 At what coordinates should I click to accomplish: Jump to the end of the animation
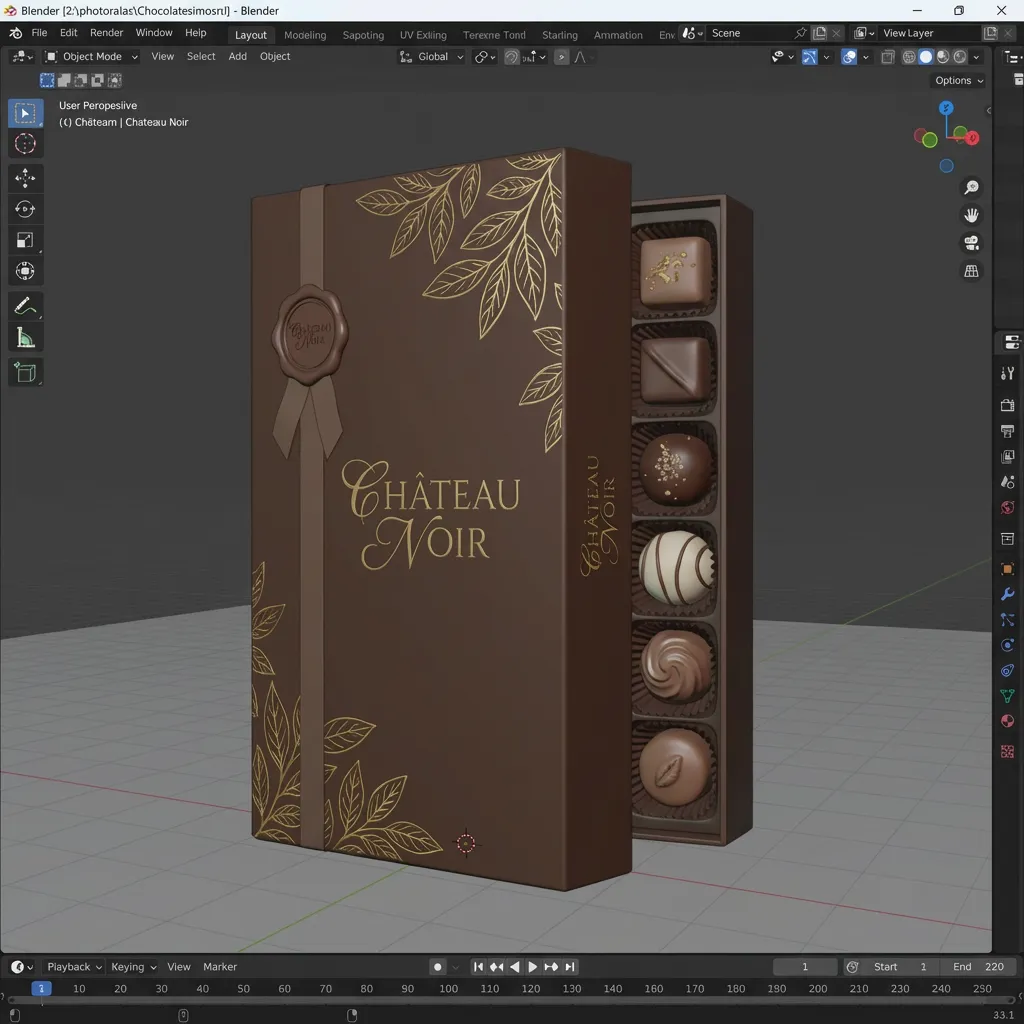click(x=569, y=967)
